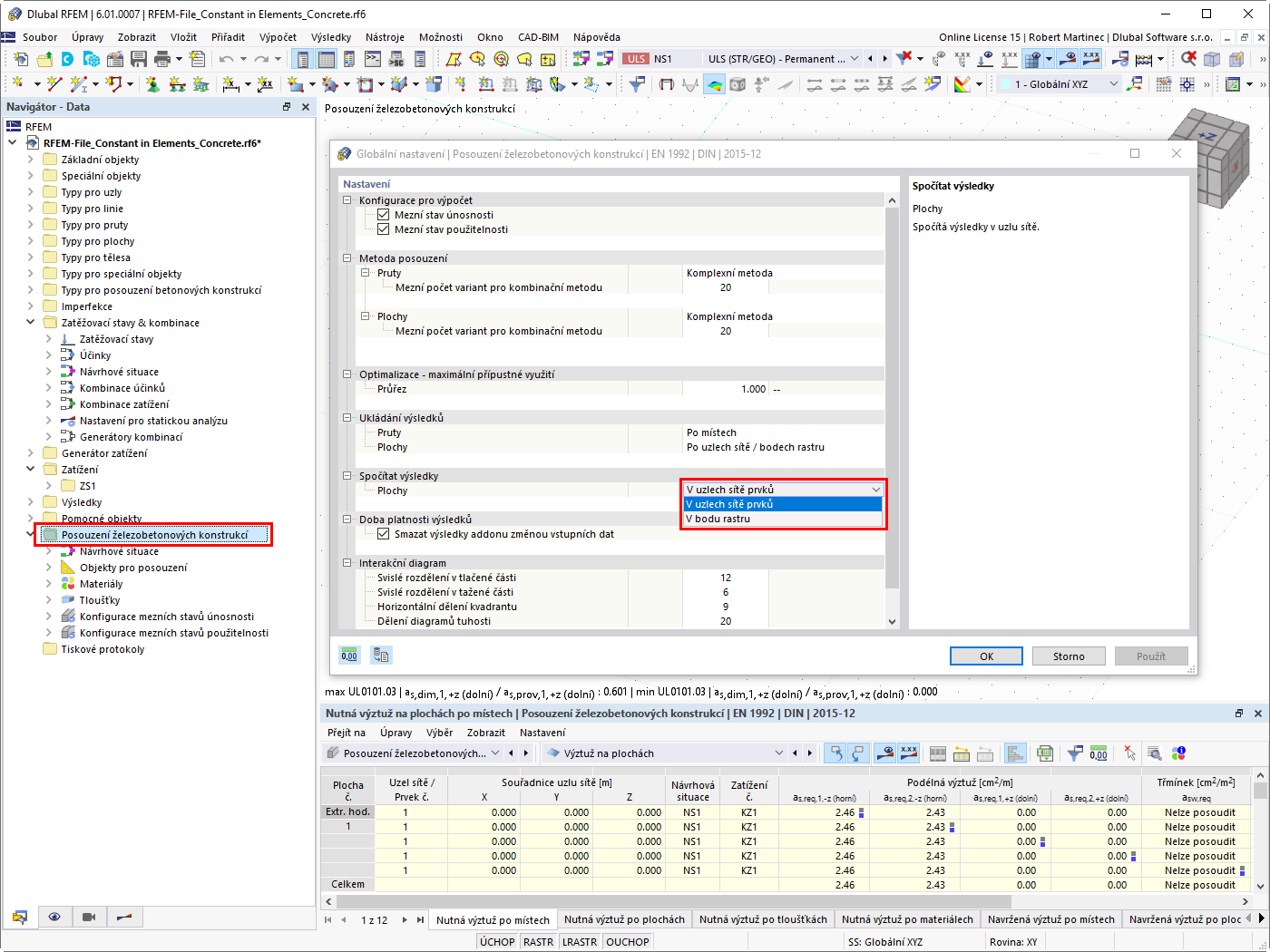Click the filter funnel icon in results toolbar
This screenshot has width=1270, height=952.
1075,753
